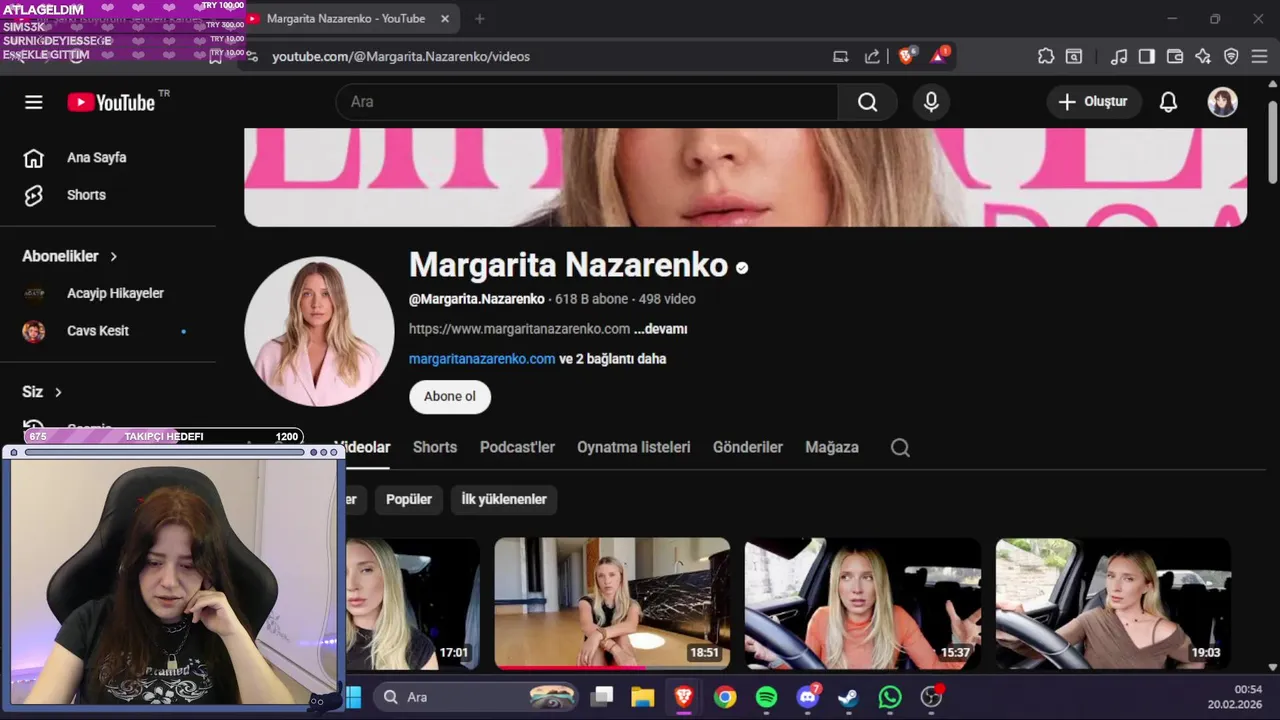Open account avatar menu at top right

(x=1222, y=102)
